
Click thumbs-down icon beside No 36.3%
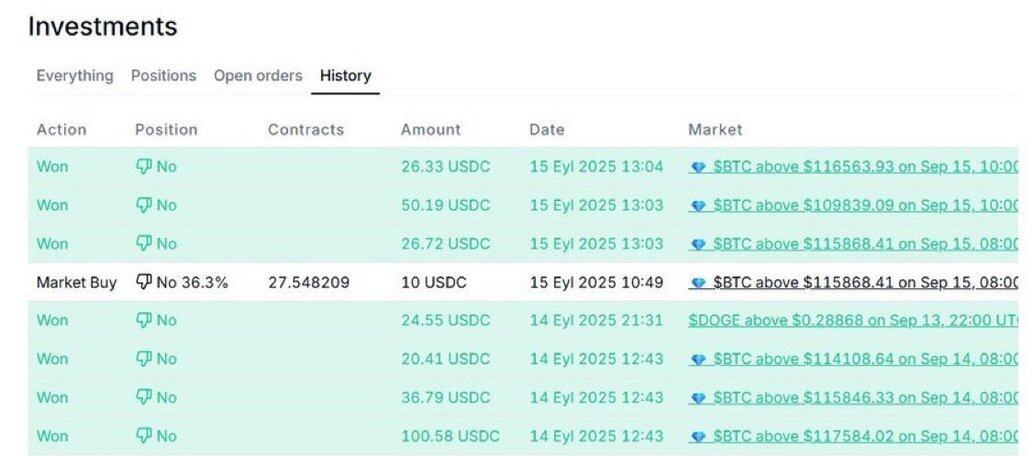pos(143,283)
